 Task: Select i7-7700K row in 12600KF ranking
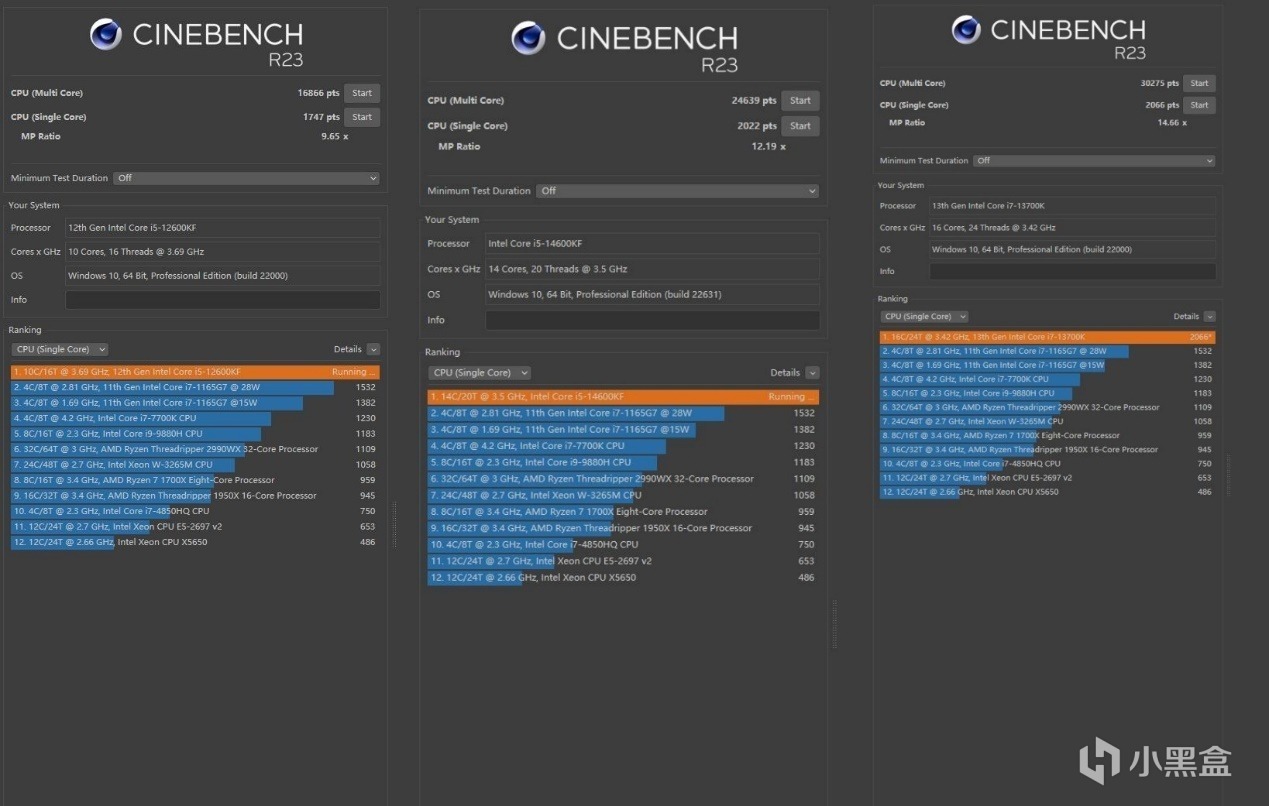[x=196, y=418]
